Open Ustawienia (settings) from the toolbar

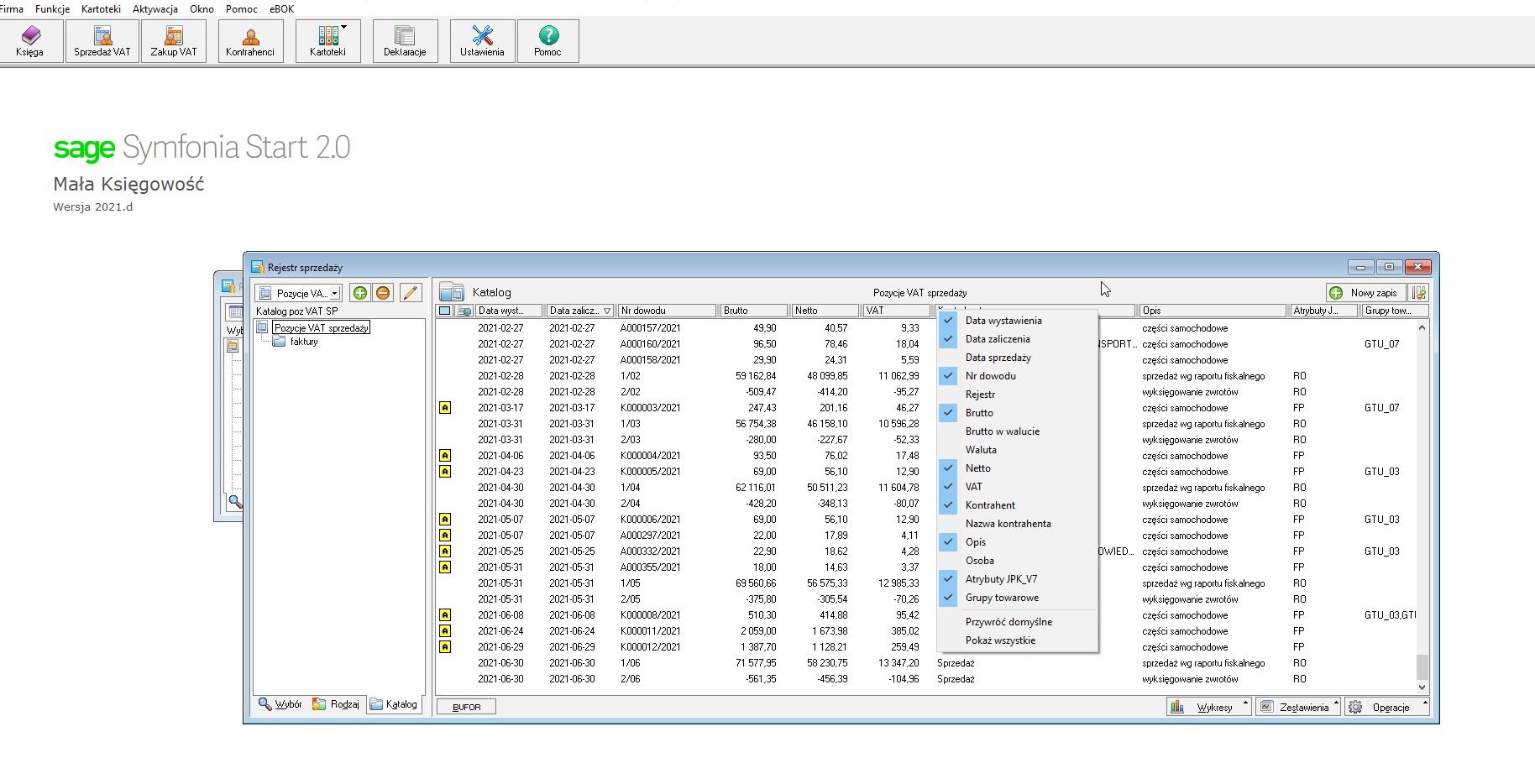[x=482, y=41]
